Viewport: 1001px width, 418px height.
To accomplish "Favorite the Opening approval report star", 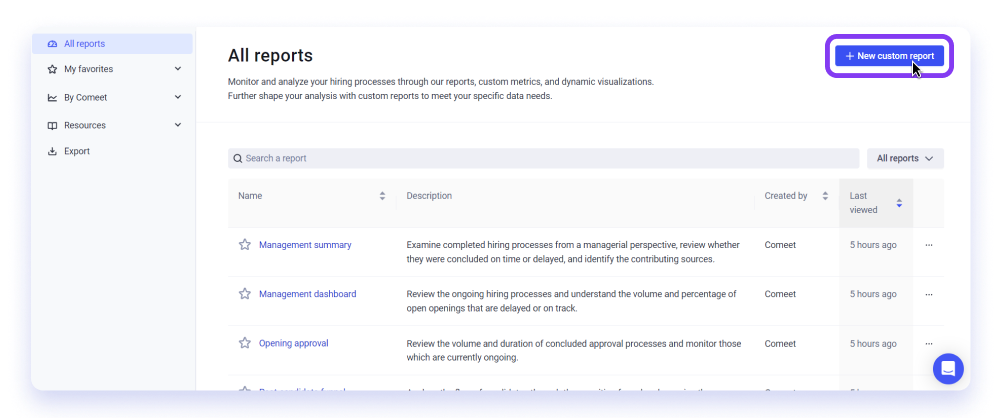I will click(x=245, y=343).
